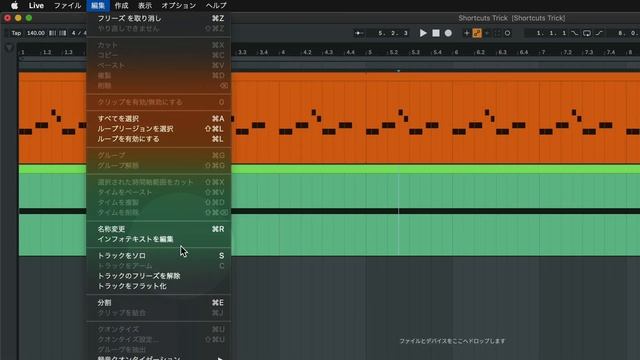Click bar 7 marker on the ruler

point(543,52)
